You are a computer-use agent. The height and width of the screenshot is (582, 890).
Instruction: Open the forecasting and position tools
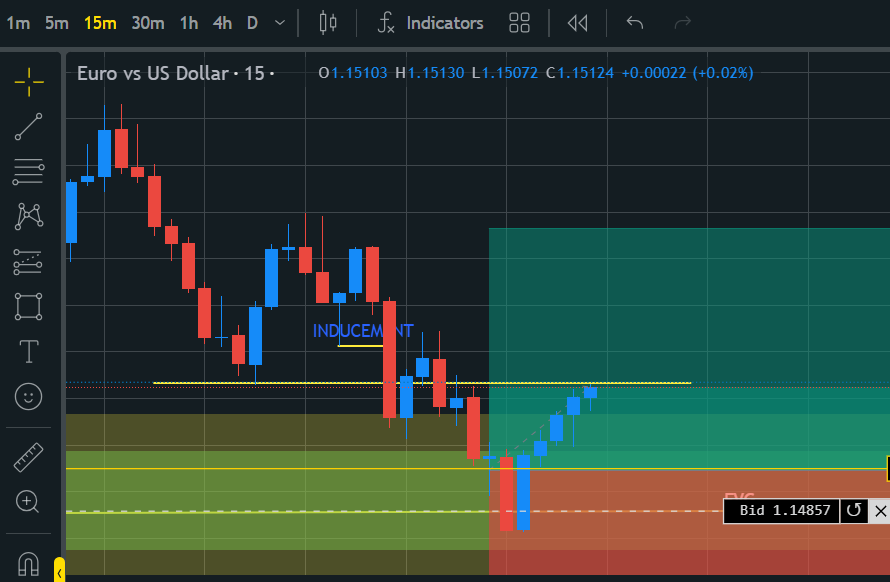[29, 261]
